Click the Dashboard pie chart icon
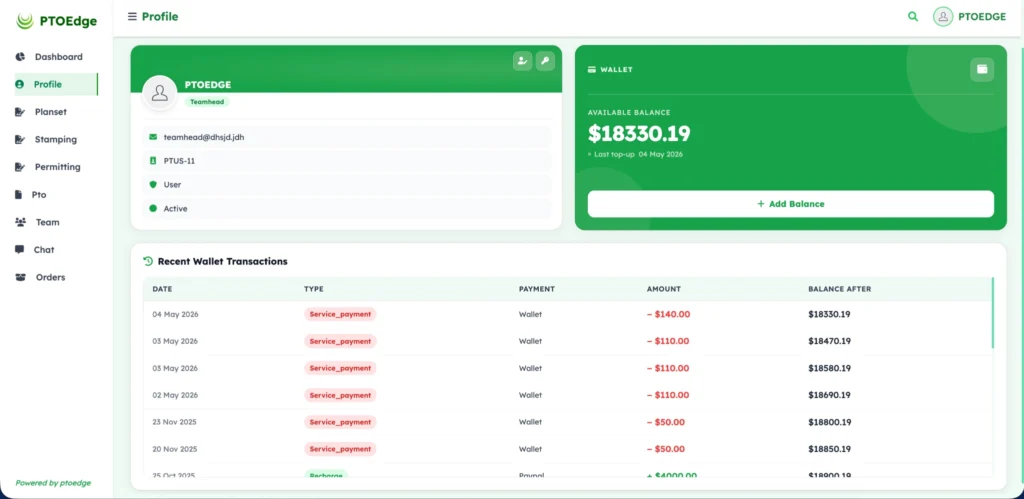 [20, 57]
